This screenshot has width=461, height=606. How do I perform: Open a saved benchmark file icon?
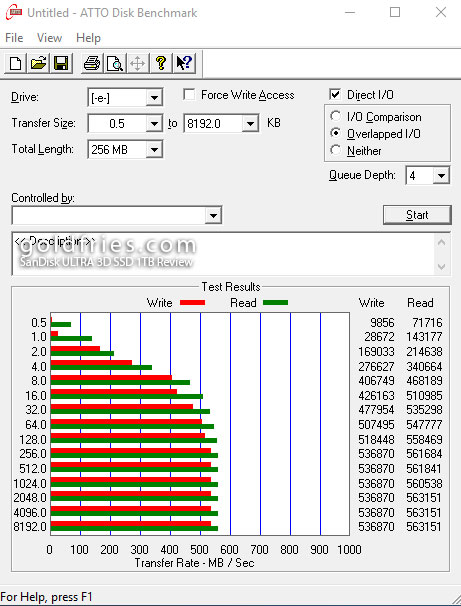(38, 63)
